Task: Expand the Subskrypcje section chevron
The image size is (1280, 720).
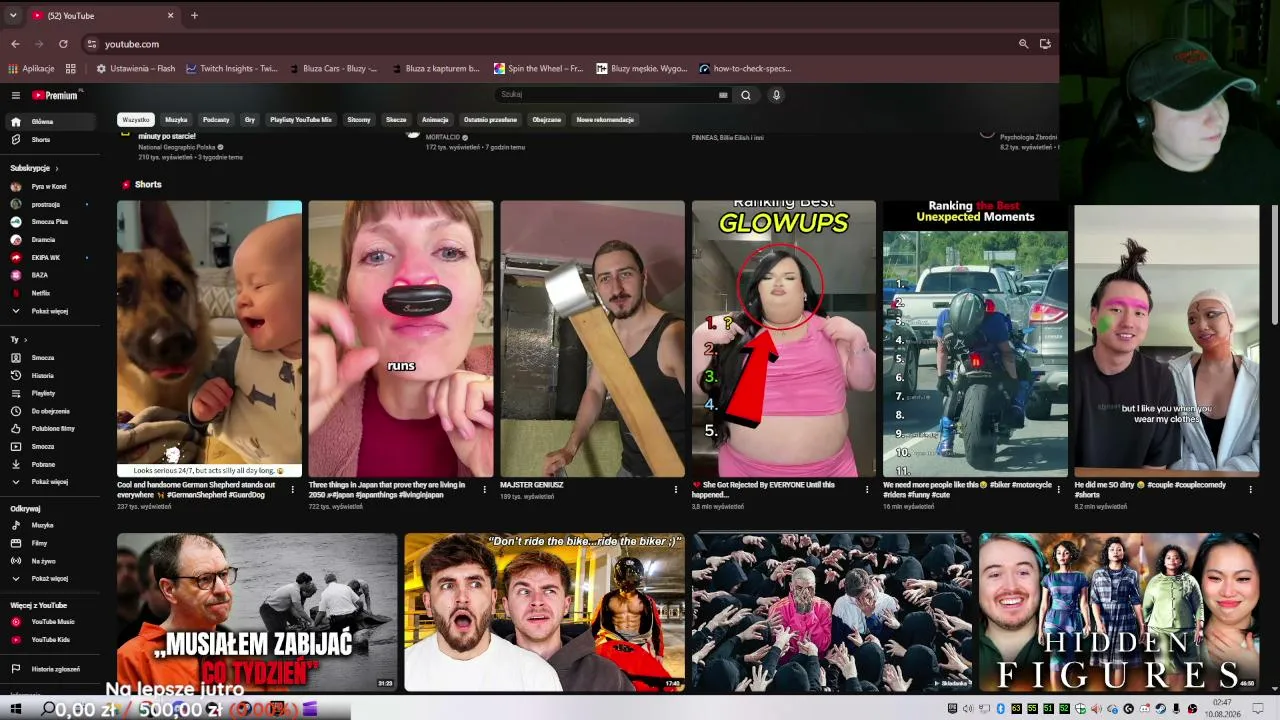Action: 57,168
